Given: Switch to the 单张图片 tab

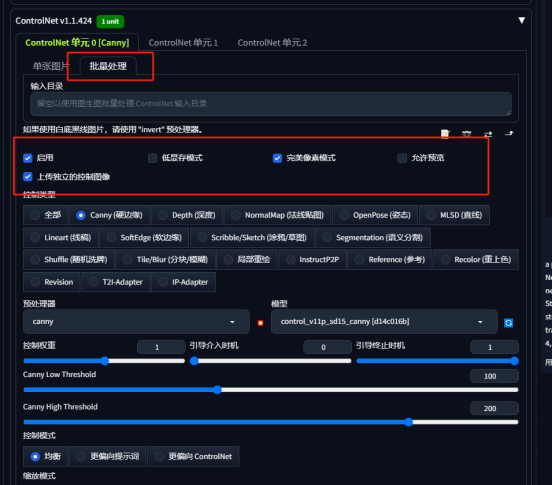Looking at the screenshot, I should tap(51, 66).
